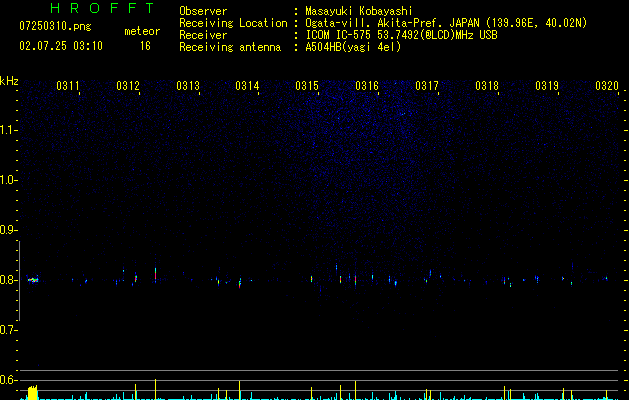Click the yellow burst in bottom-left level graph

click(x=32, y=393)
